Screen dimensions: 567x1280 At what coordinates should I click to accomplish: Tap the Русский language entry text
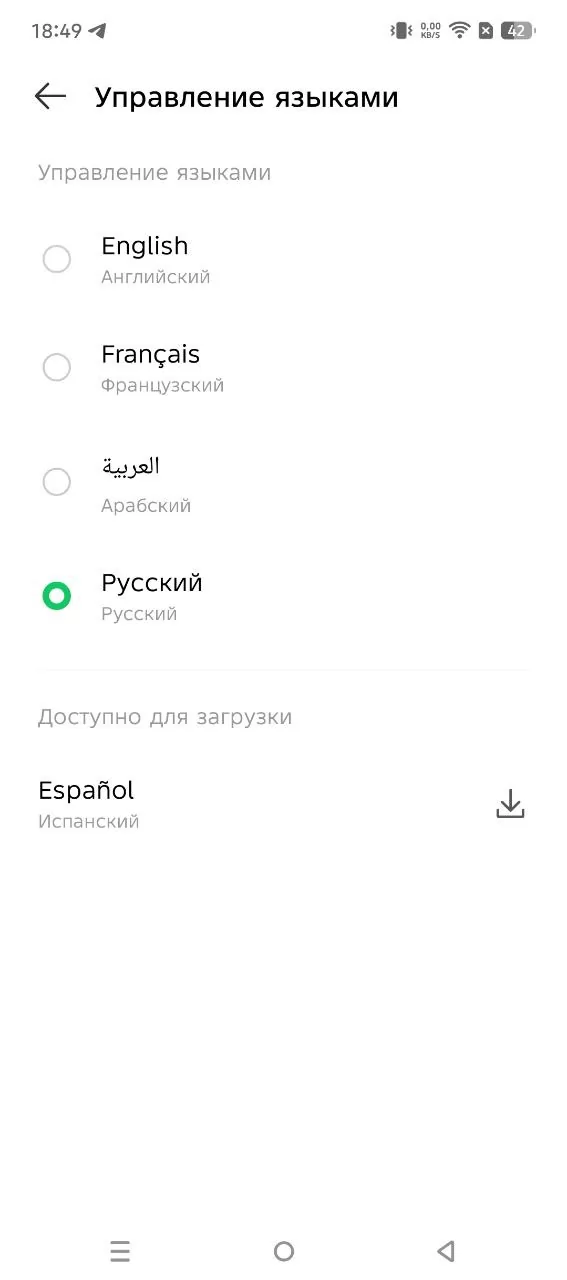click(152, 582)
